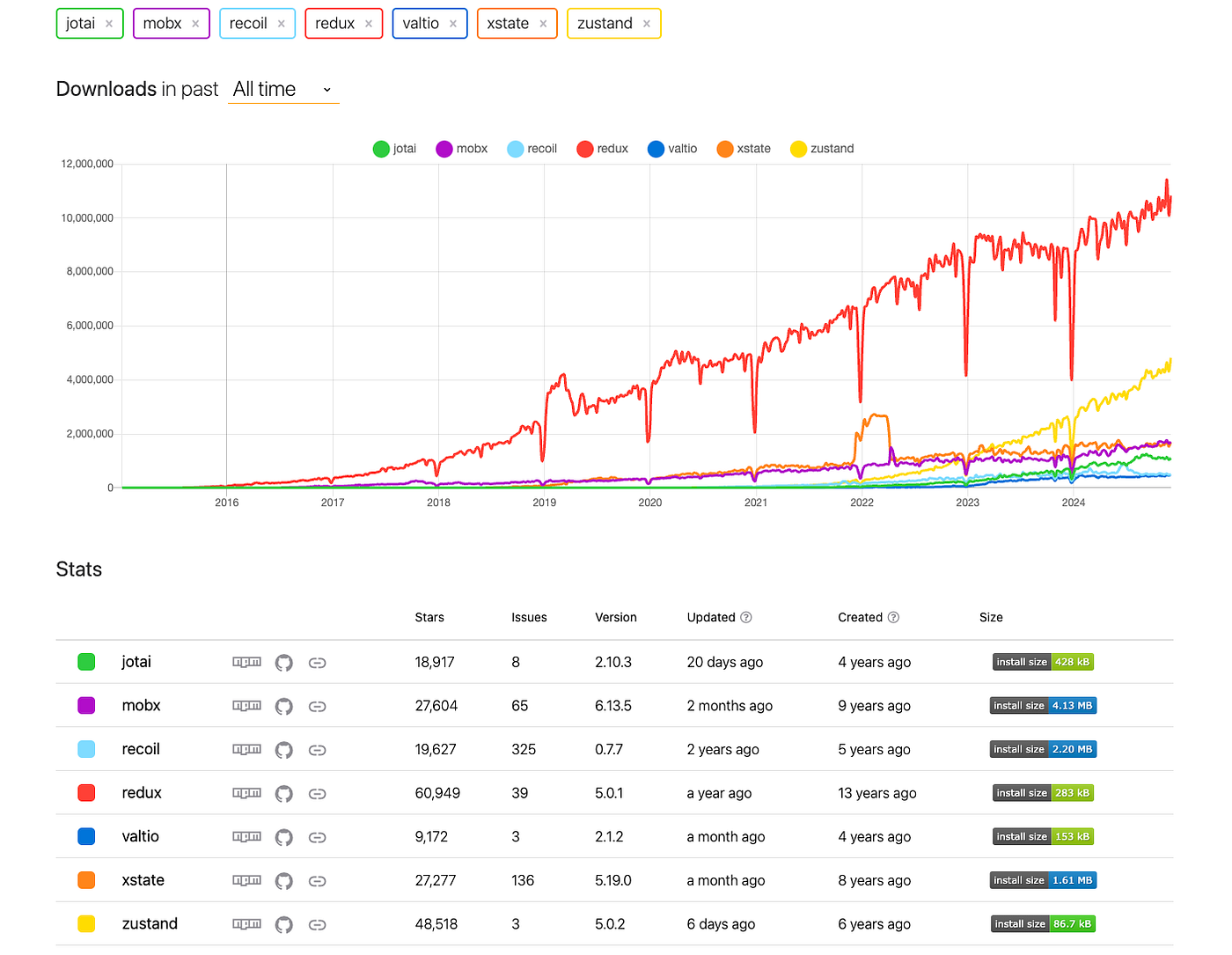Open the npm link for recoil
The width and height of the screenshot is (1232, 955).
click(x=246, y=749)
